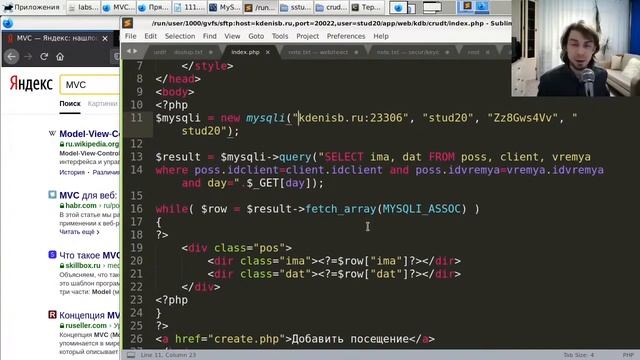Go back in Firefox
Image resolution: width=640 pixels, height=360 pixels.
(x=11, y=57)
